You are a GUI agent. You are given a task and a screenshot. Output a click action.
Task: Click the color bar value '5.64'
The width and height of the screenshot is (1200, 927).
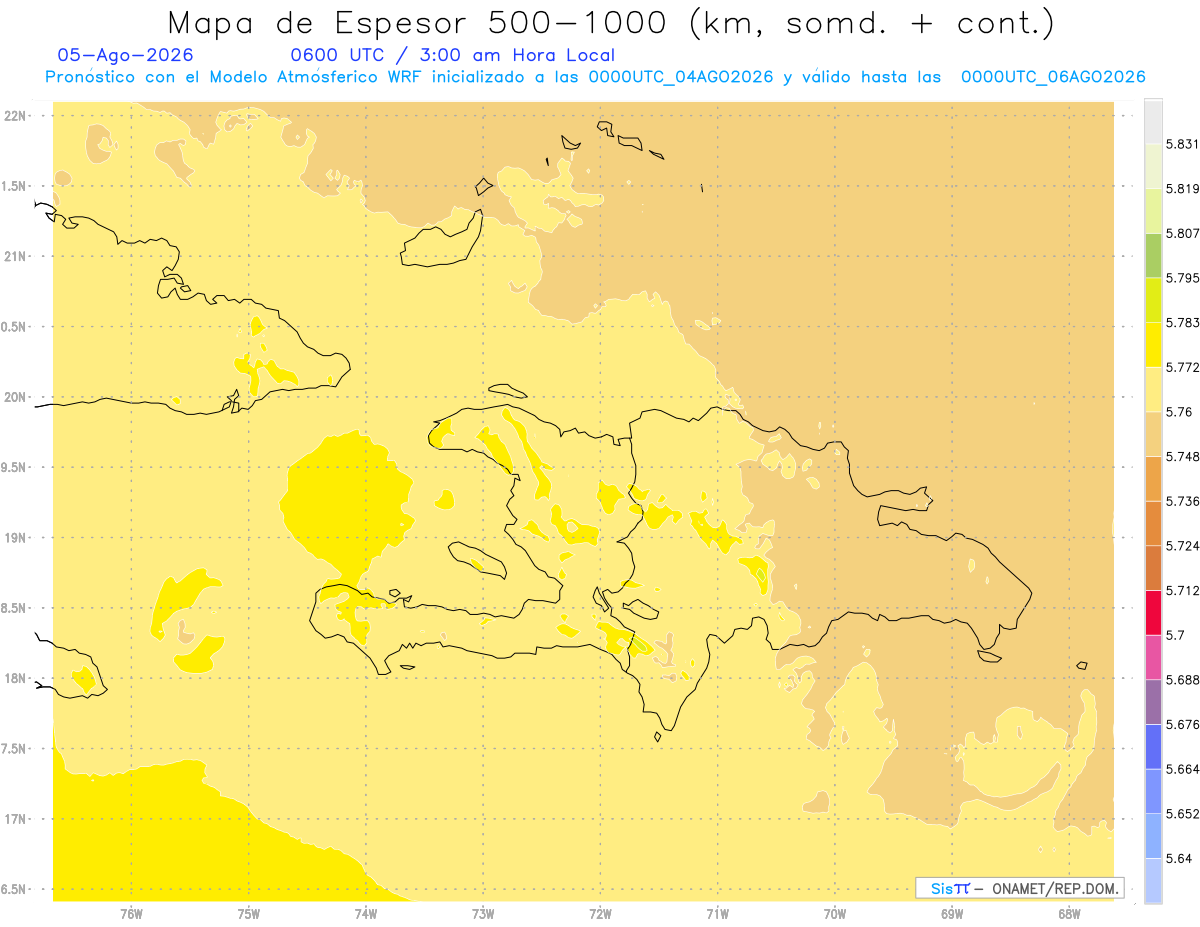[x=1178, y=858]
